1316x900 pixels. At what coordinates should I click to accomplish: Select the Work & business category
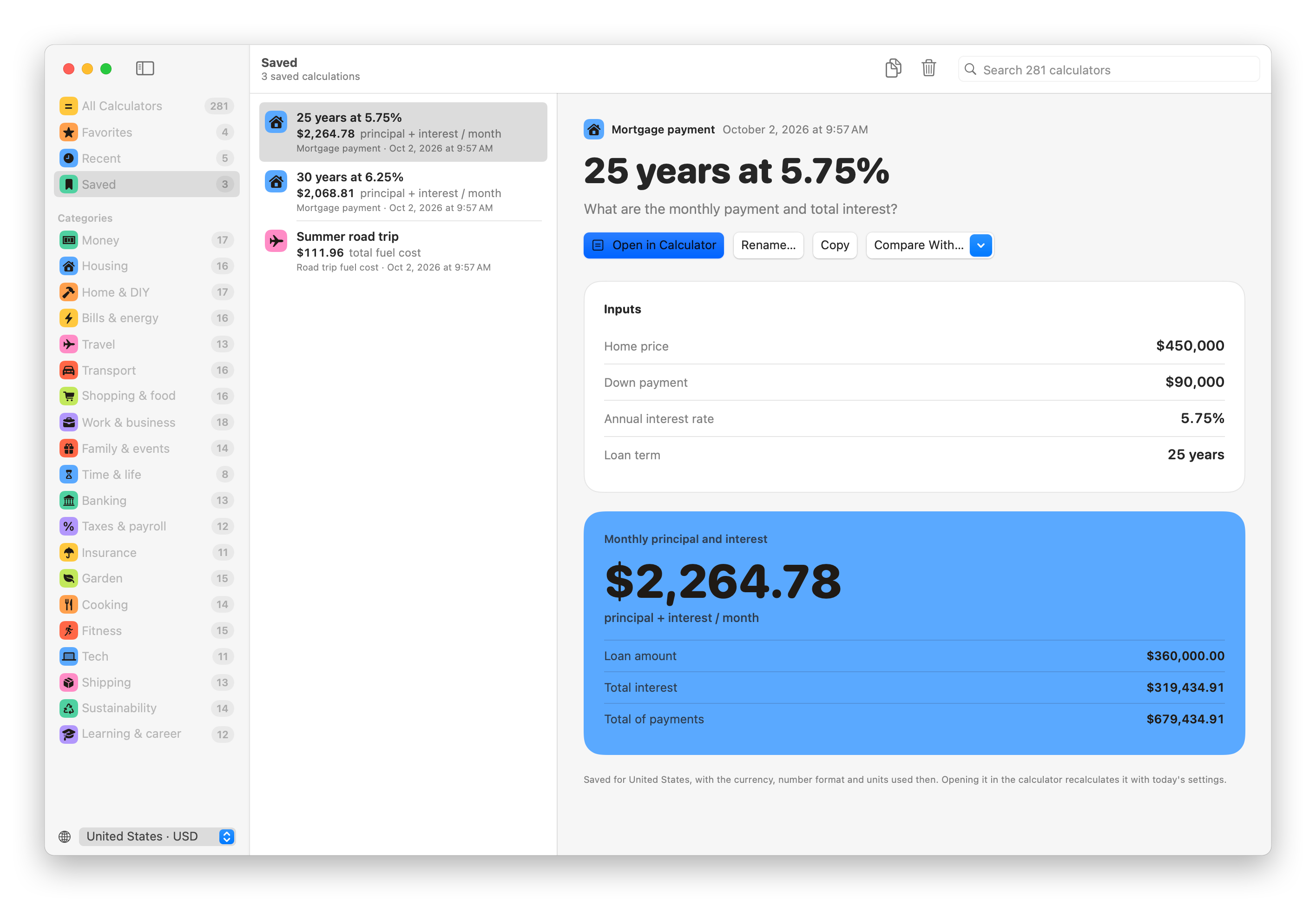[147, 423]
